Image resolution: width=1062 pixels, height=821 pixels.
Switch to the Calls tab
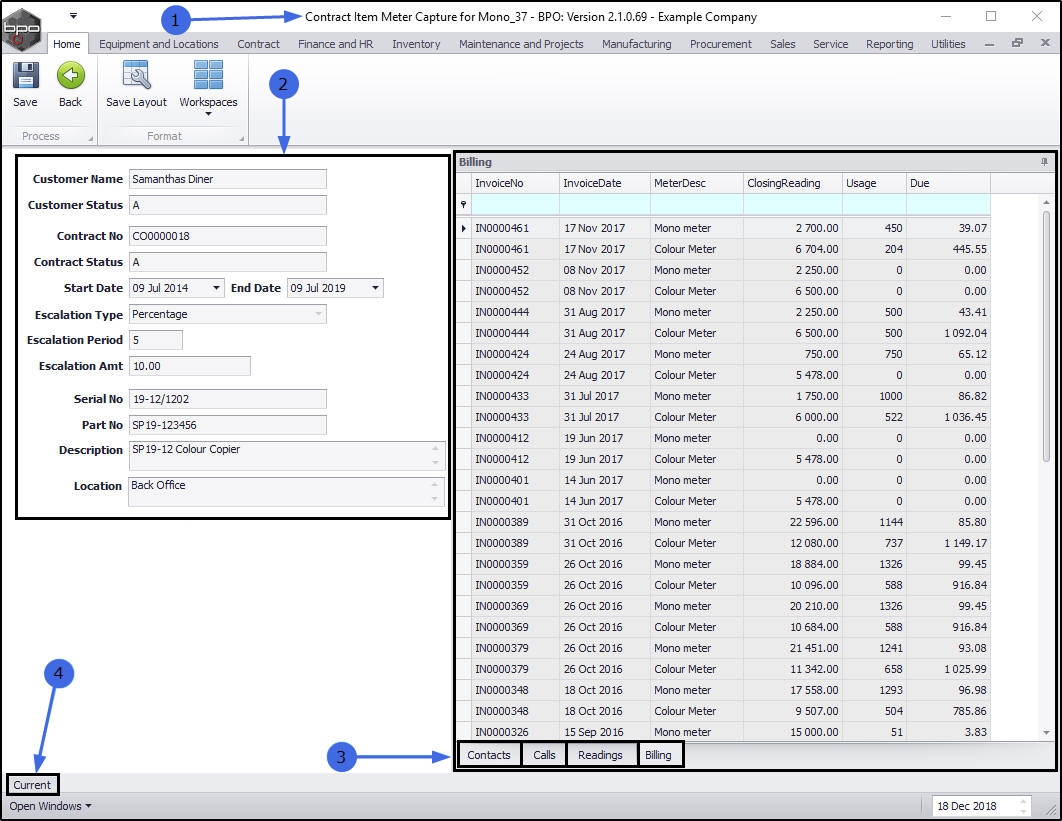544,755
